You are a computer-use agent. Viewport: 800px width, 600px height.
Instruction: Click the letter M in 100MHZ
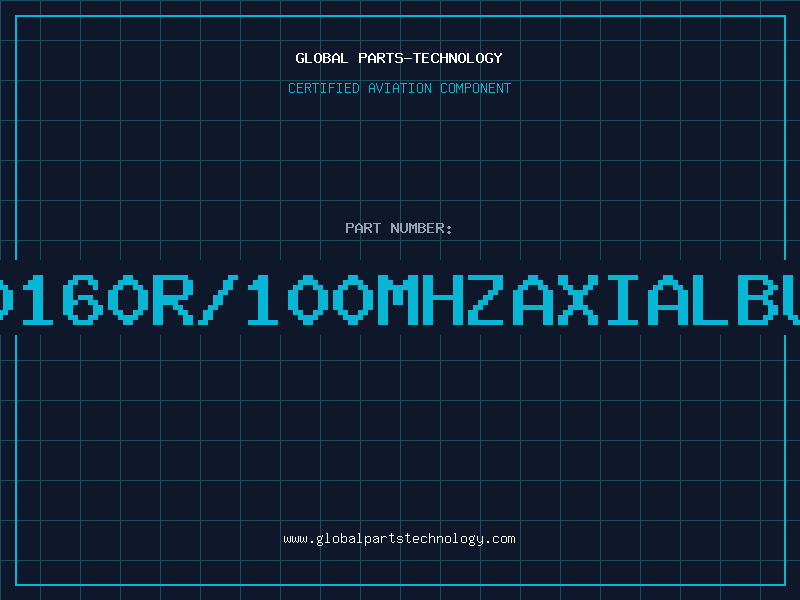(x=397, y=299)
